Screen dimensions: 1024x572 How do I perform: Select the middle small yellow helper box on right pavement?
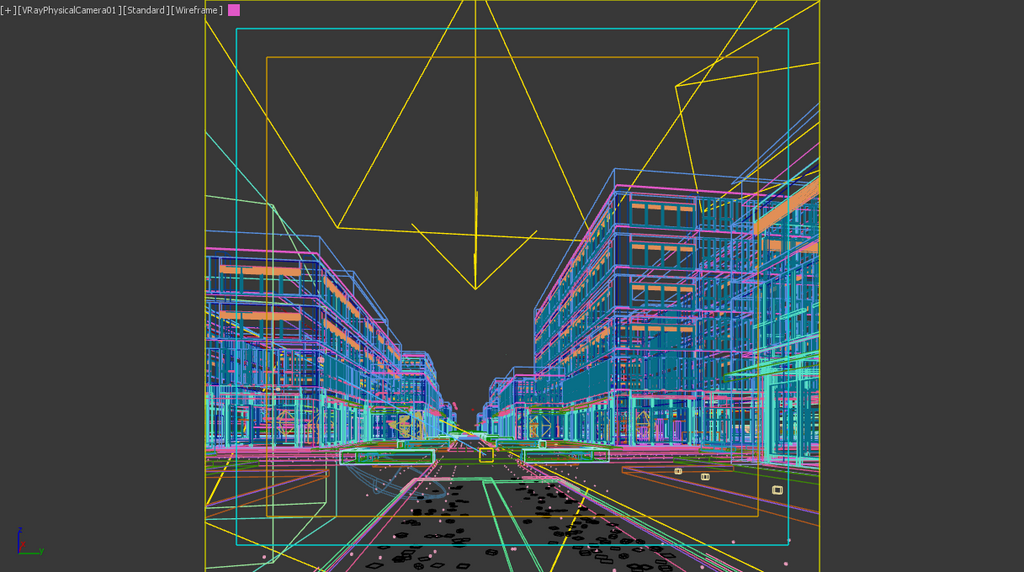705,477
